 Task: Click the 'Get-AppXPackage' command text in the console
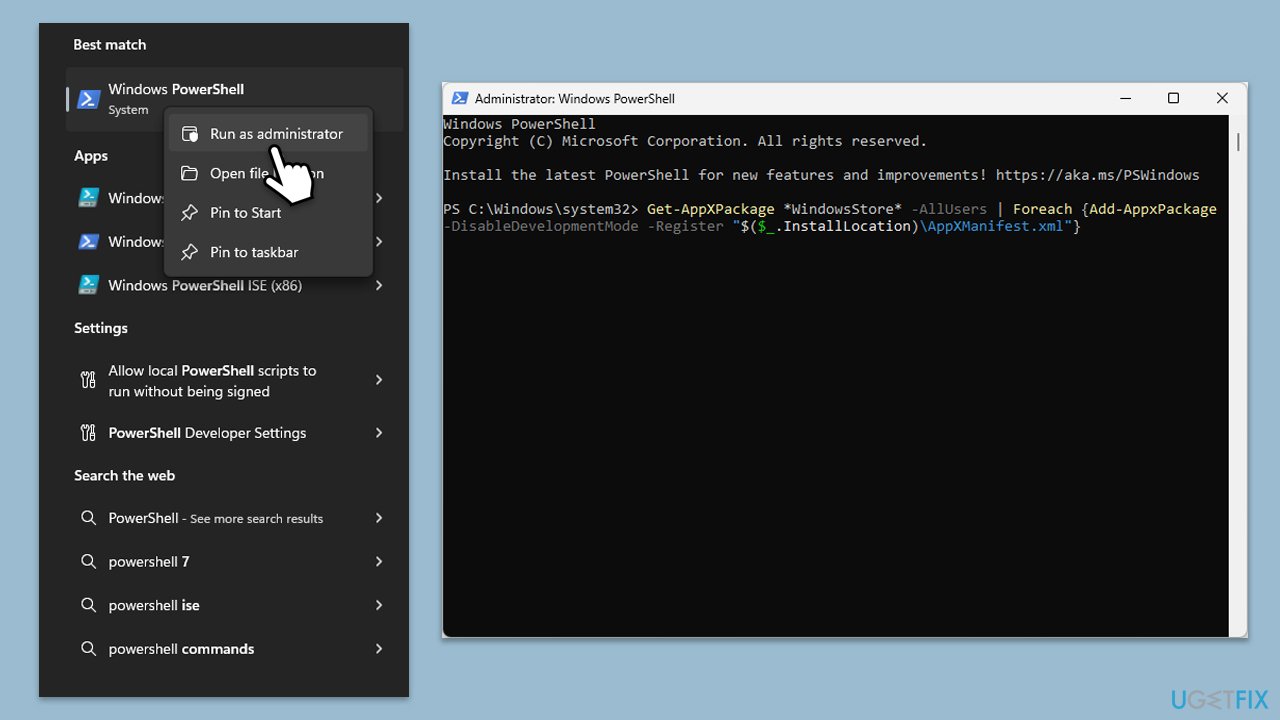point(711,209)
